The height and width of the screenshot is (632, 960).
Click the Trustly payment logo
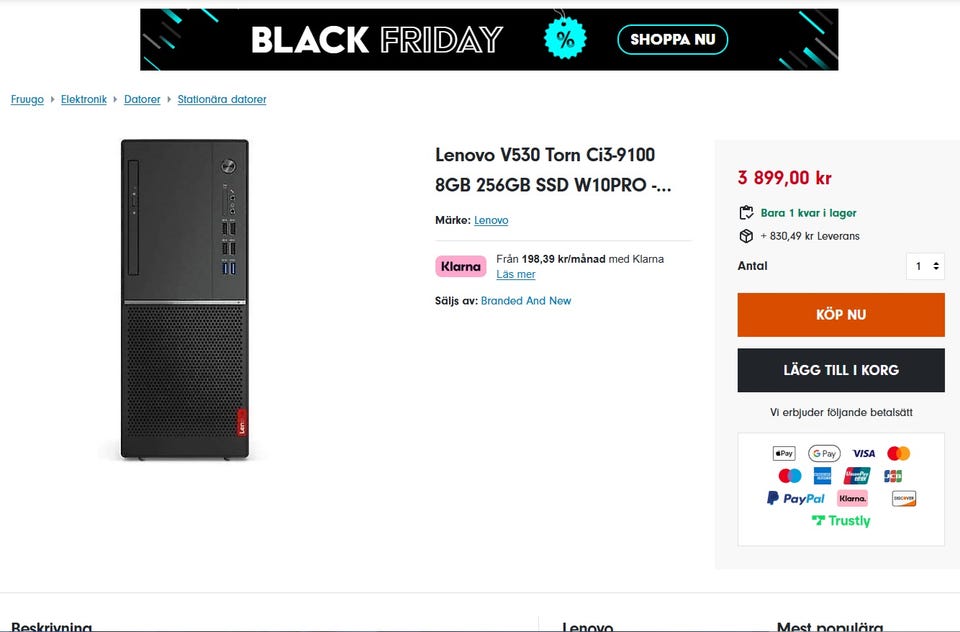[x=841, y=521]
